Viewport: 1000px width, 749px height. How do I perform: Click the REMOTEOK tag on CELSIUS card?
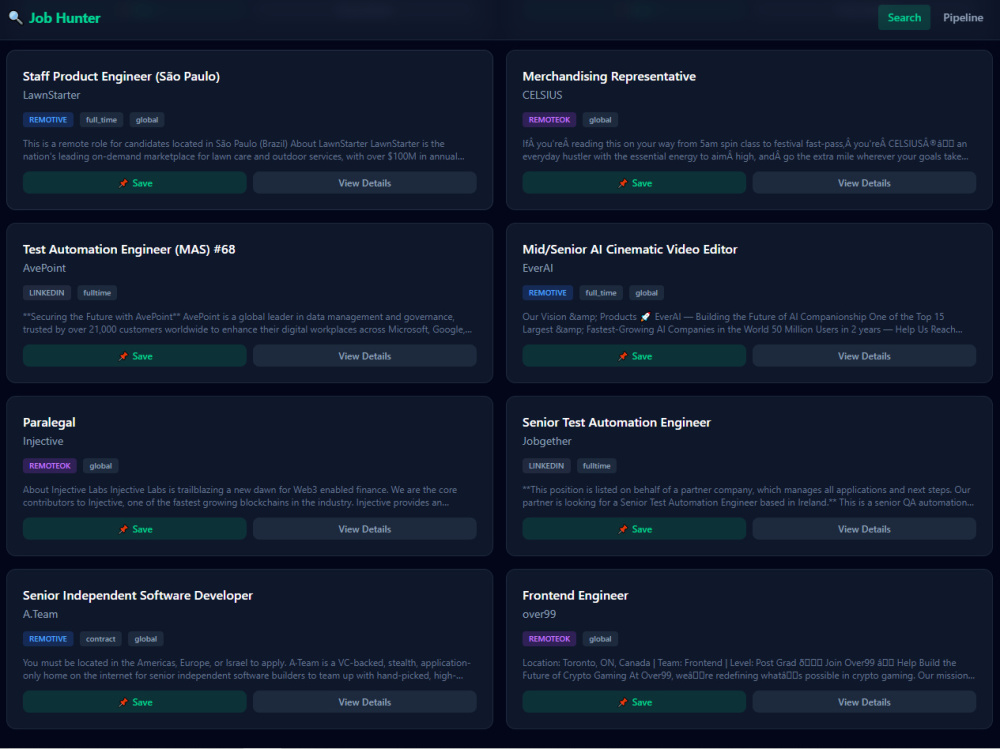pyautogui.click(x=549, y=120)
